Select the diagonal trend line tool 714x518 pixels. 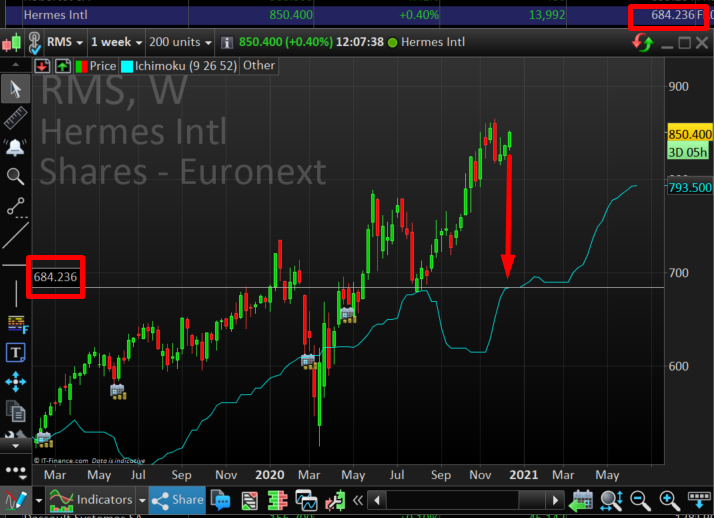pyautogui.click(x=15, y=235)
